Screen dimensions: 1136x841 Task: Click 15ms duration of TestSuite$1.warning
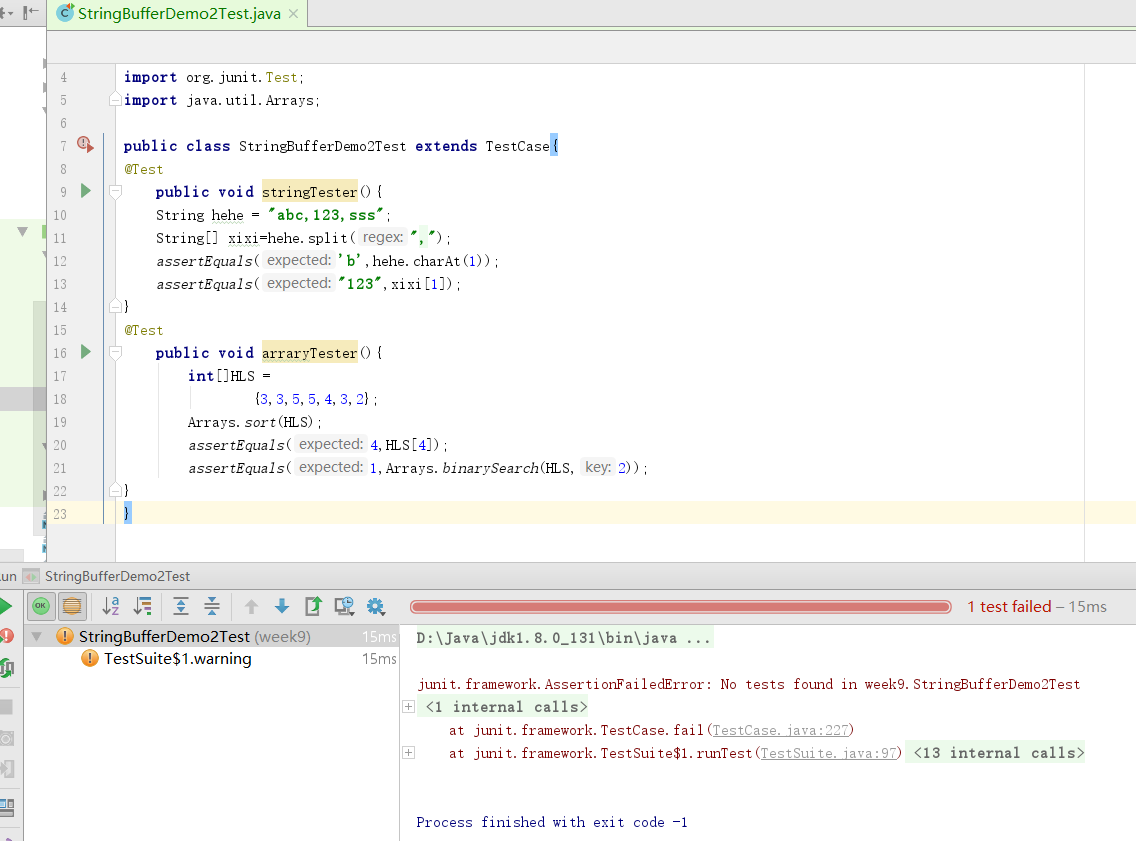[x=379, y=659]
